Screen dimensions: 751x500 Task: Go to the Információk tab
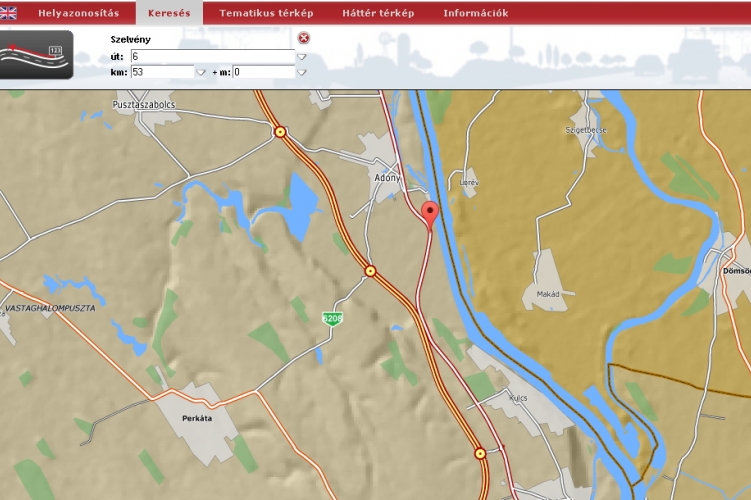(x=475, y=13)
